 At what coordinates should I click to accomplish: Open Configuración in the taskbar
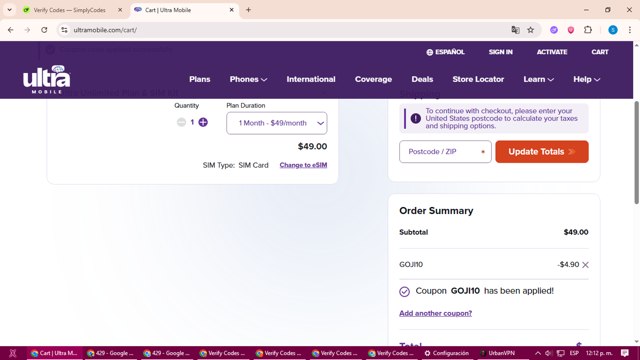(x=447, y=353)
